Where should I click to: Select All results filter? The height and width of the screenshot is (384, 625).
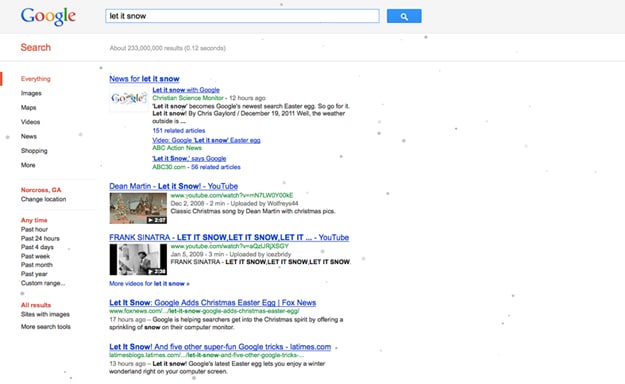(36, 305)
